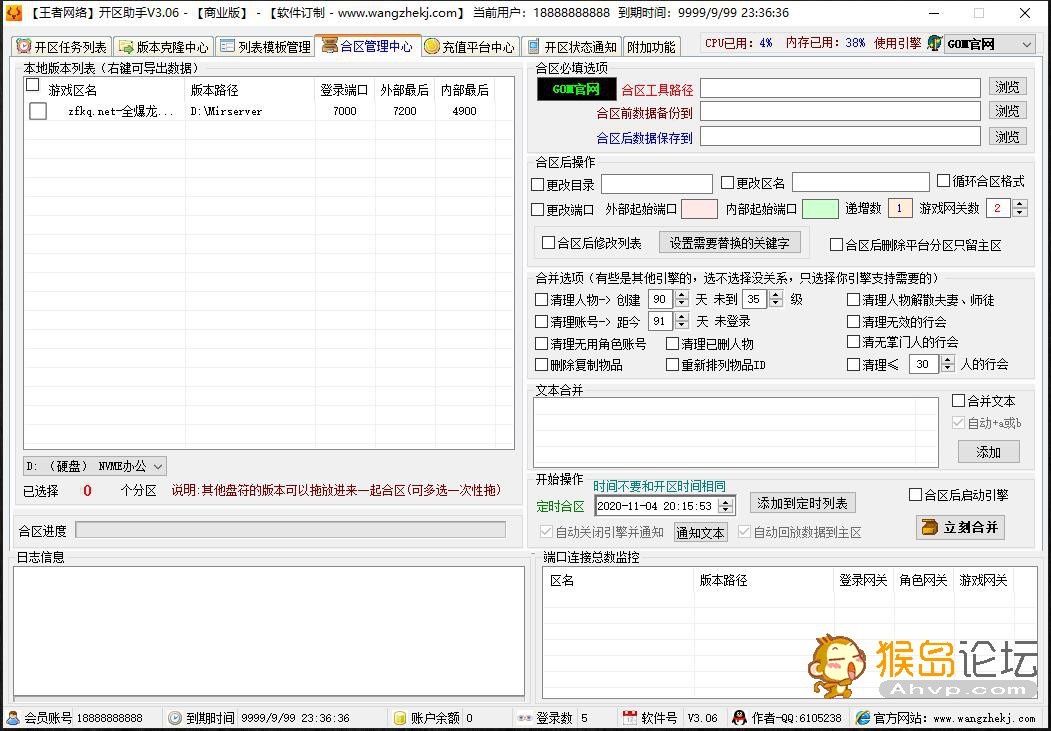Click inside the 文本合并 text area

point(735,432)
